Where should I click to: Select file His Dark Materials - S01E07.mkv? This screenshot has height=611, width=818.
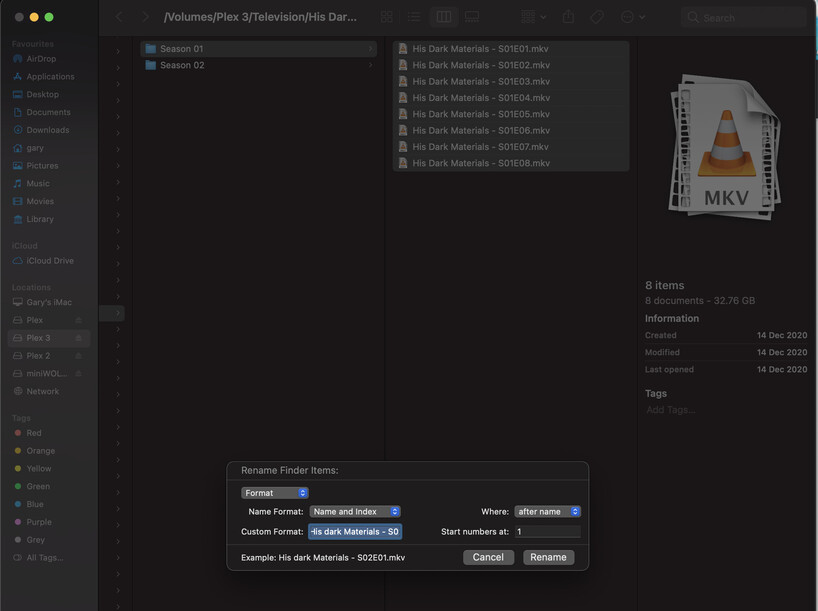pyautogui.click(x=510, y=147)
